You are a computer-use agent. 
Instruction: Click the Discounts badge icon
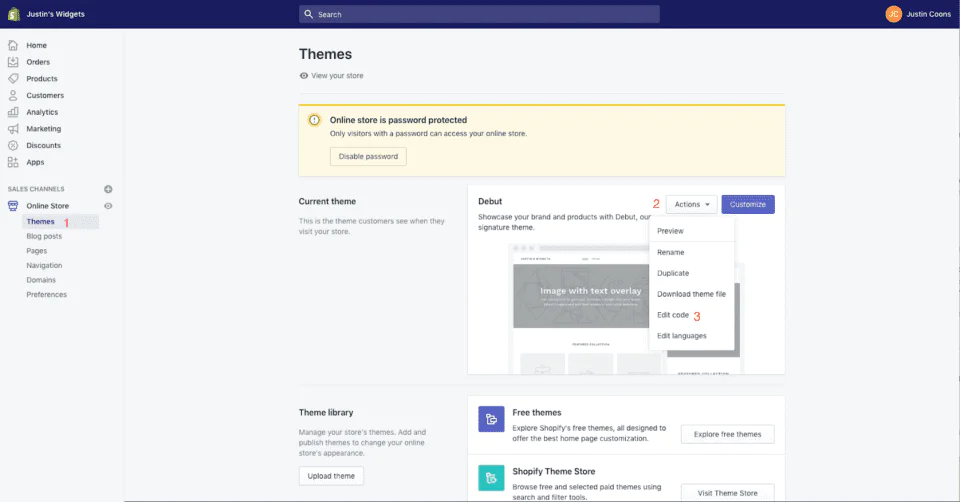[x=13, y=145]
